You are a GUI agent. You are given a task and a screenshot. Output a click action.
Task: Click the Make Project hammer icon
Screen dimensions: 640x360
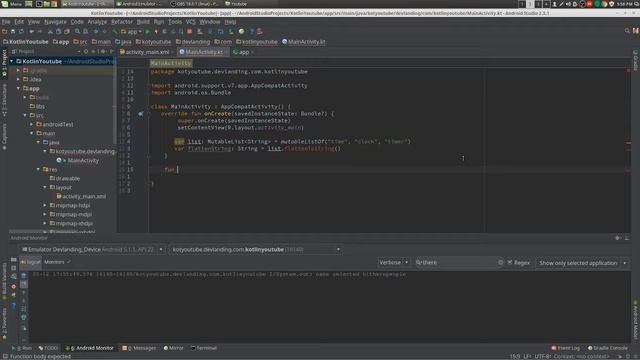115,31
